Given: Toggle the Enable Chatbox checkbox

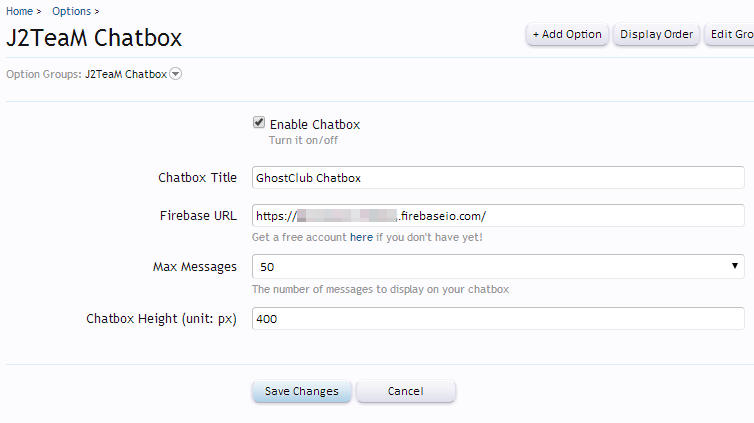Looking at the screenshot, I should 259,123.
